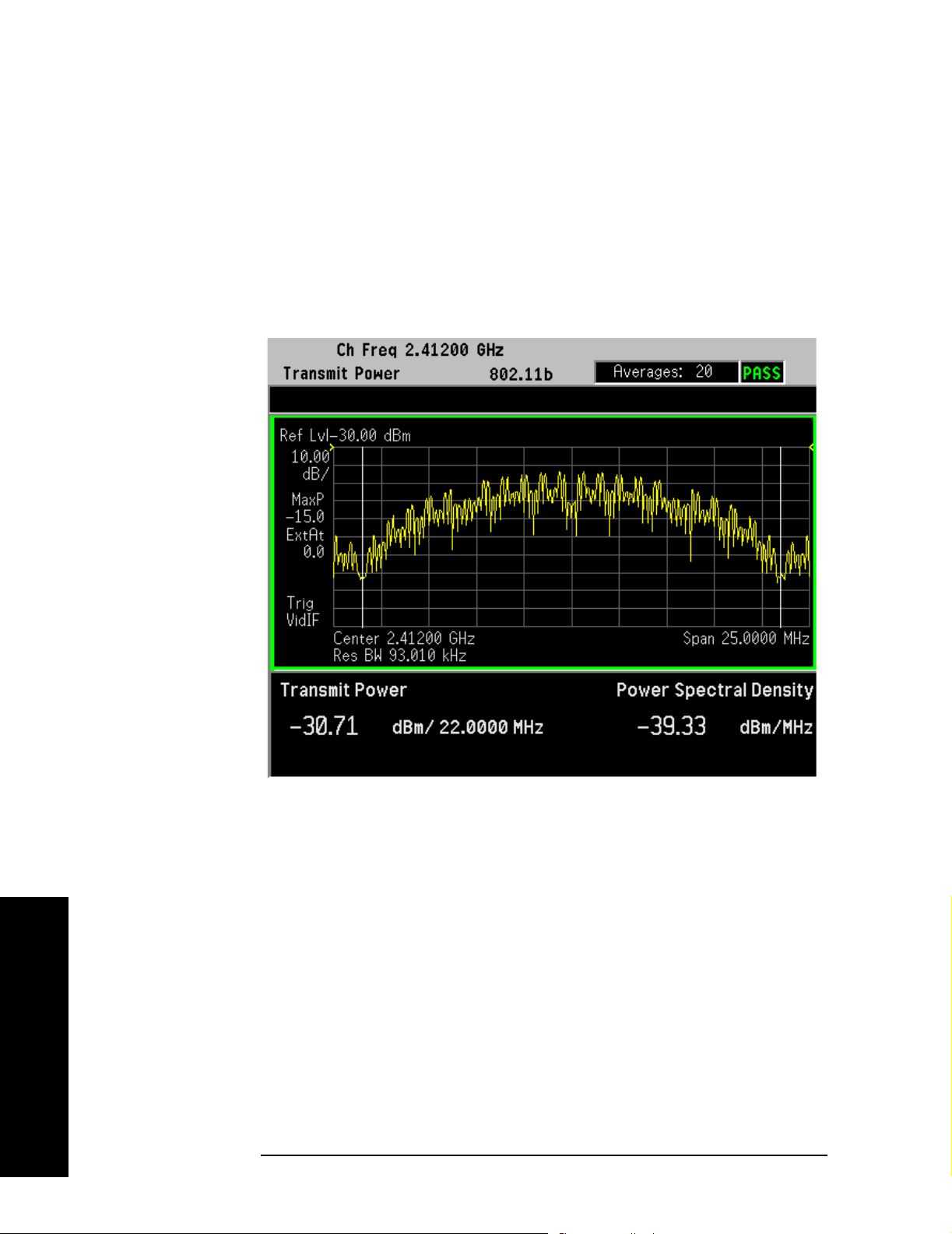Click the dBm/MHz unit label
The image size is (952, 1234).
(776, 727)
